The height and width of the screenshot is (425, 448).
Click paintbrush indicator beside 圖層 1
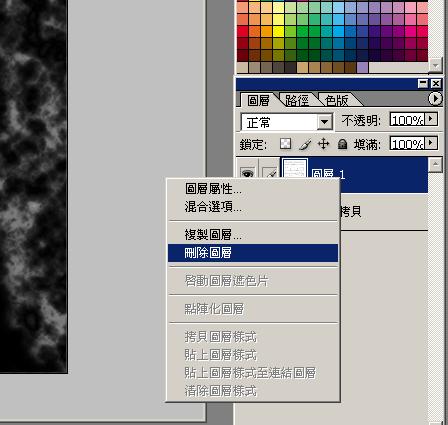(x=269, y=173)
